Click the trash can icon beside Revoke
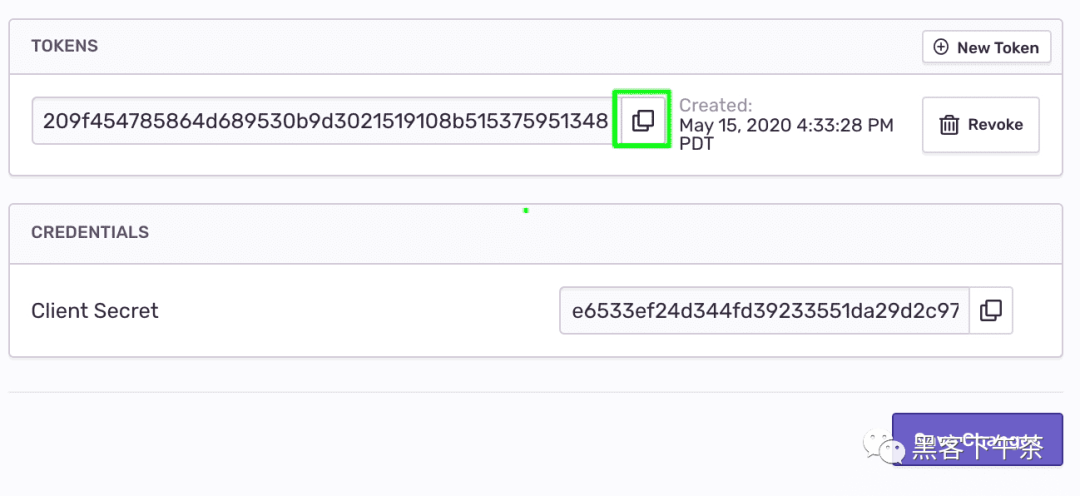This screenshot has width=1080, height=496. click(949, 125)
